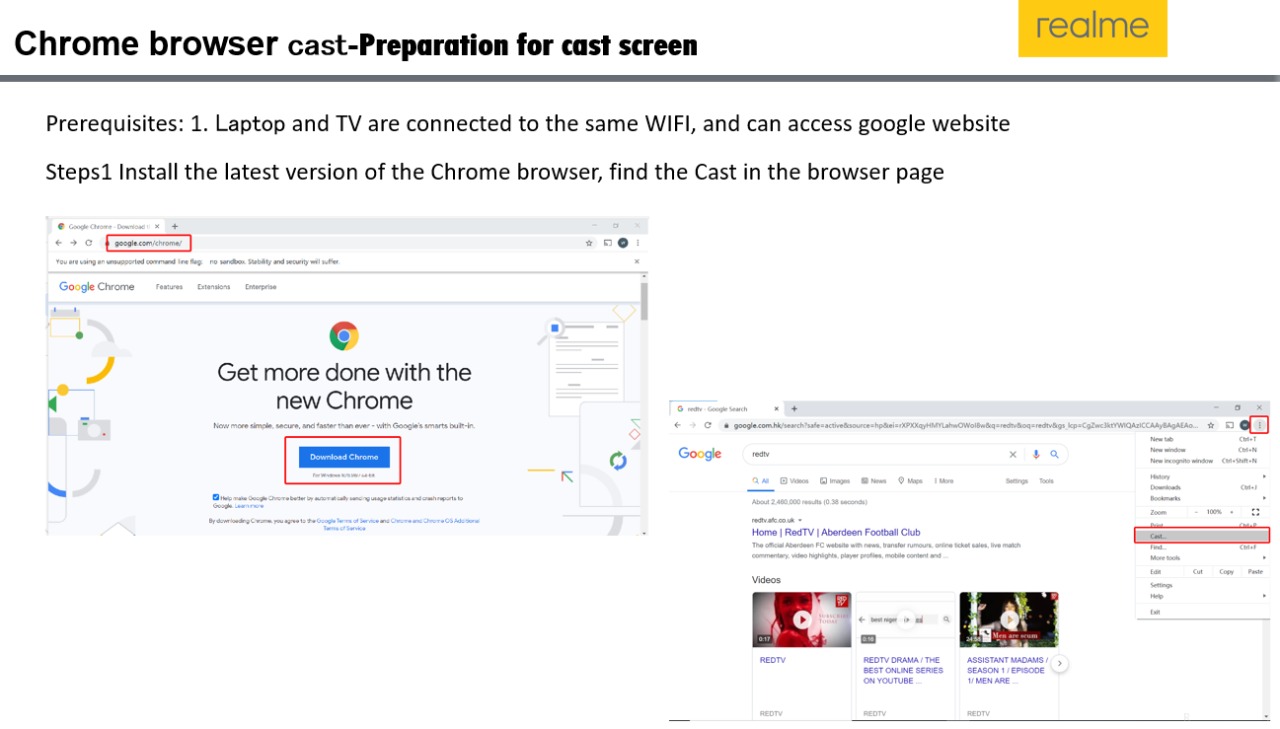Image resolution: width=1280 pixels, height=729 pixels.
Task: Open dropdown arrow beside redtv.afc.co.uk
Action: (x=800, y=520)
